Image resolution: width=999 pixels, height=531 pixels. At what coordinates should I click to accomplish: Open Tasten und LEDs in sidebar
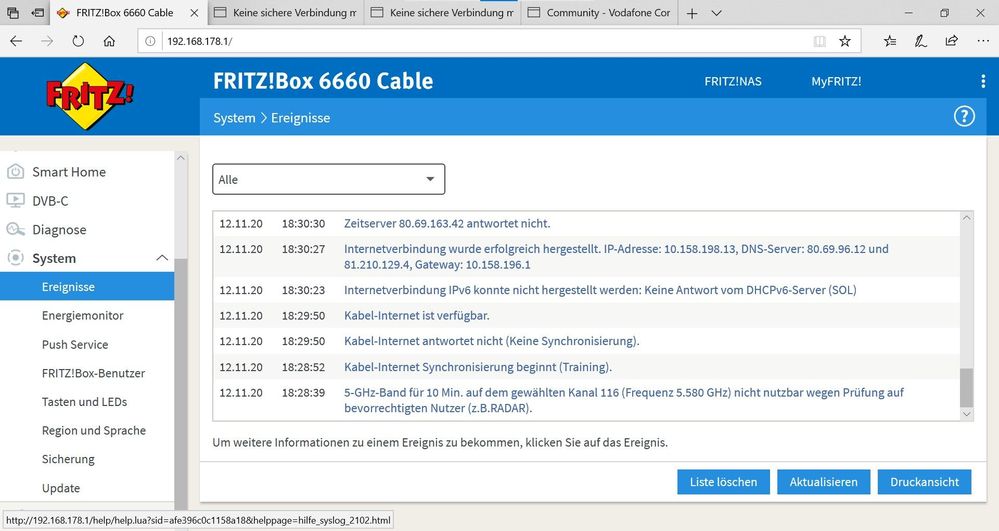85,402
